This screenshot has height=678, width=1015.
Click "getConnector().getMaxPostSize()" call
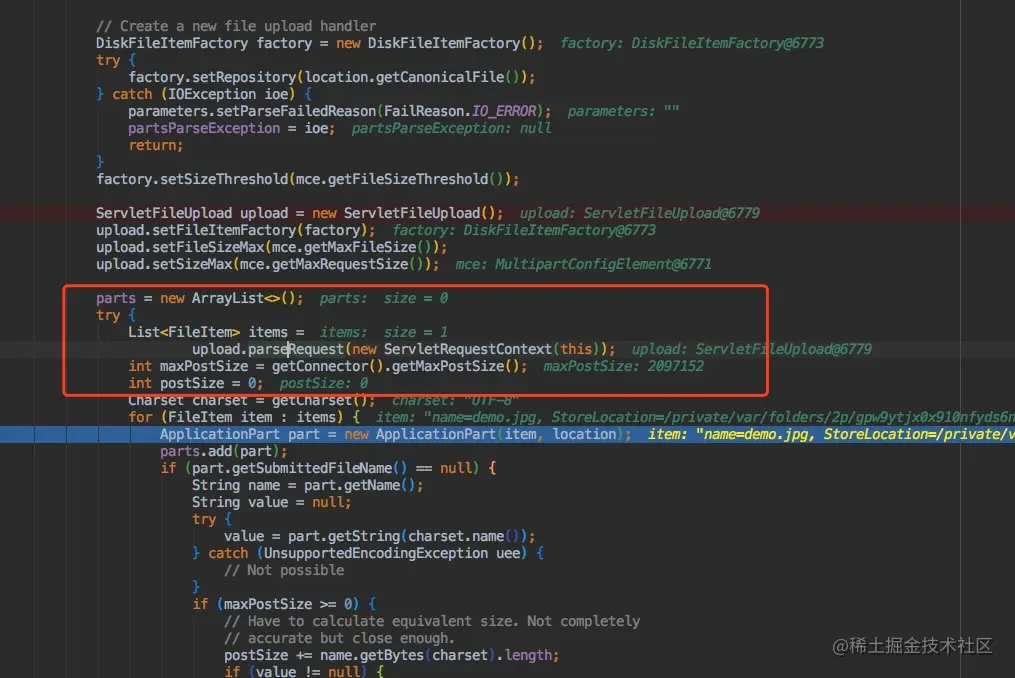pos(396,366)
